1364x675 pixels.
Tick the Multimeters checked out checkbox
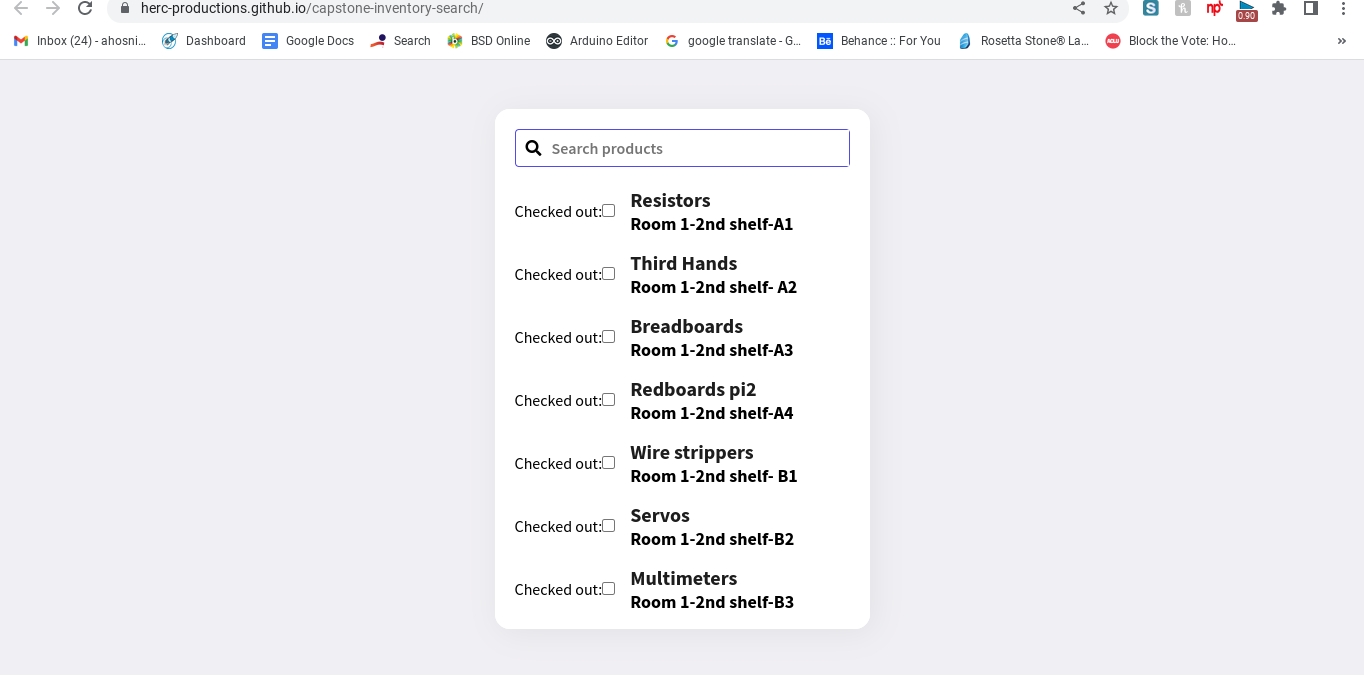click(x=608, y=589)
